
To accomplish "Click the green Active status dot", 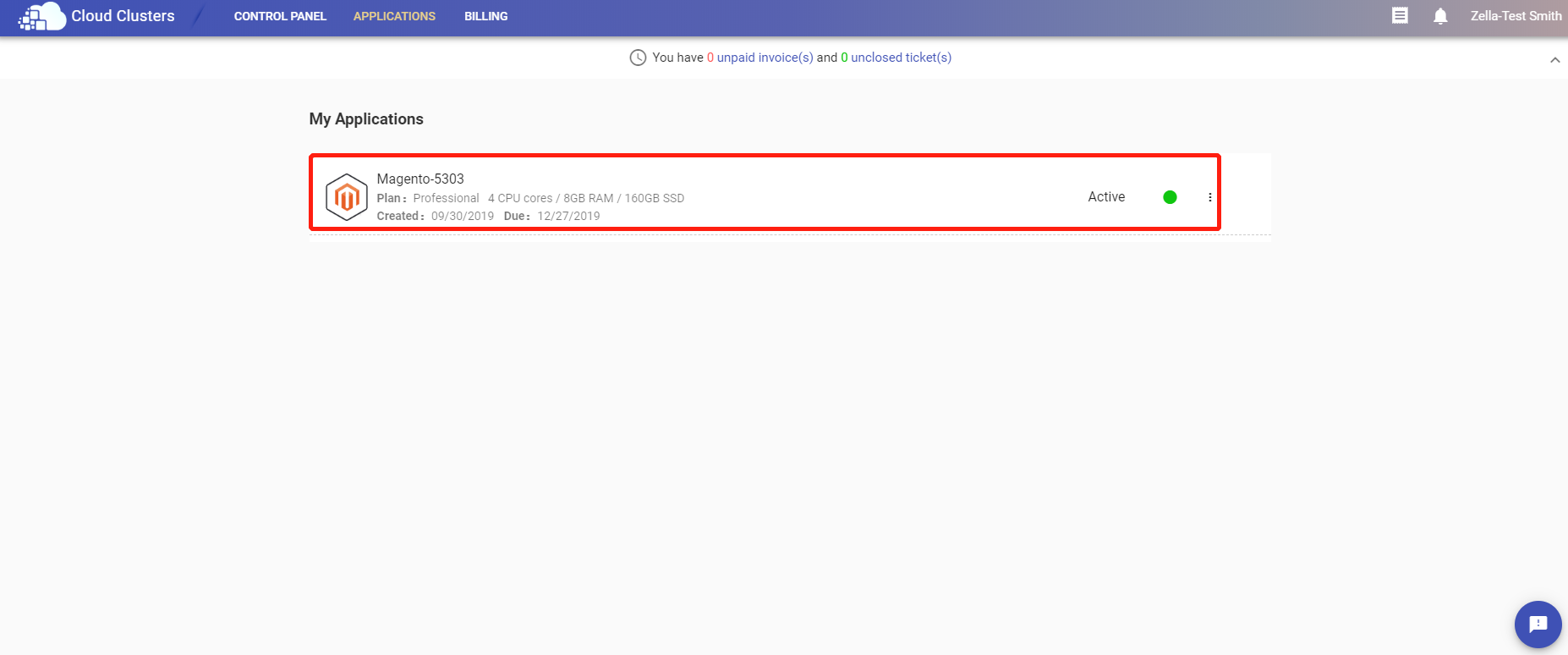I will pyautogui.click(x=1170, y=197).
